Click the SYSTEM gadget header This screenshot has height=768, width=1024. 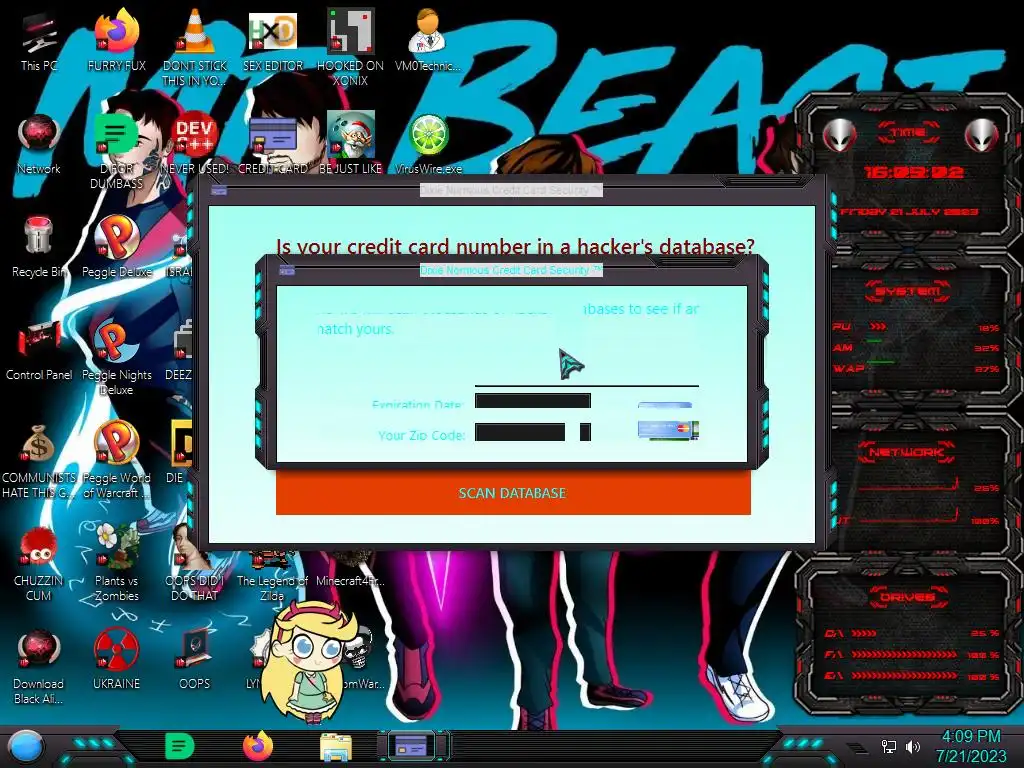click(908, 291)
